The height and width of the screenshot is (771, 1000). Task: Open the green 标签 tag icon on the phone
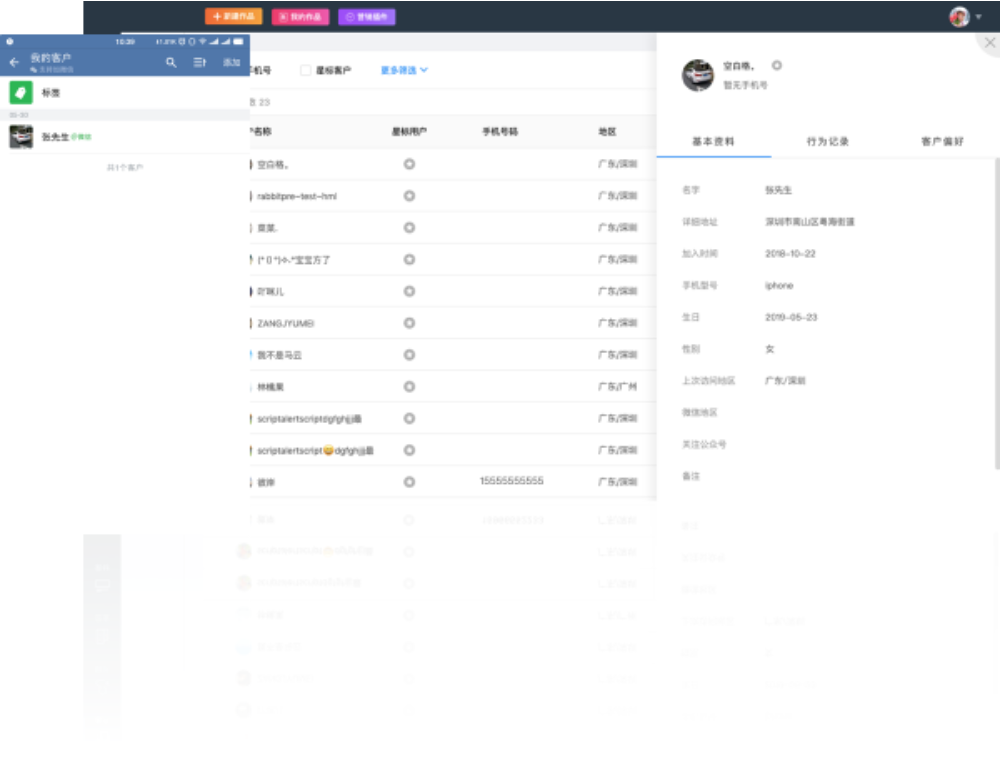21,92
